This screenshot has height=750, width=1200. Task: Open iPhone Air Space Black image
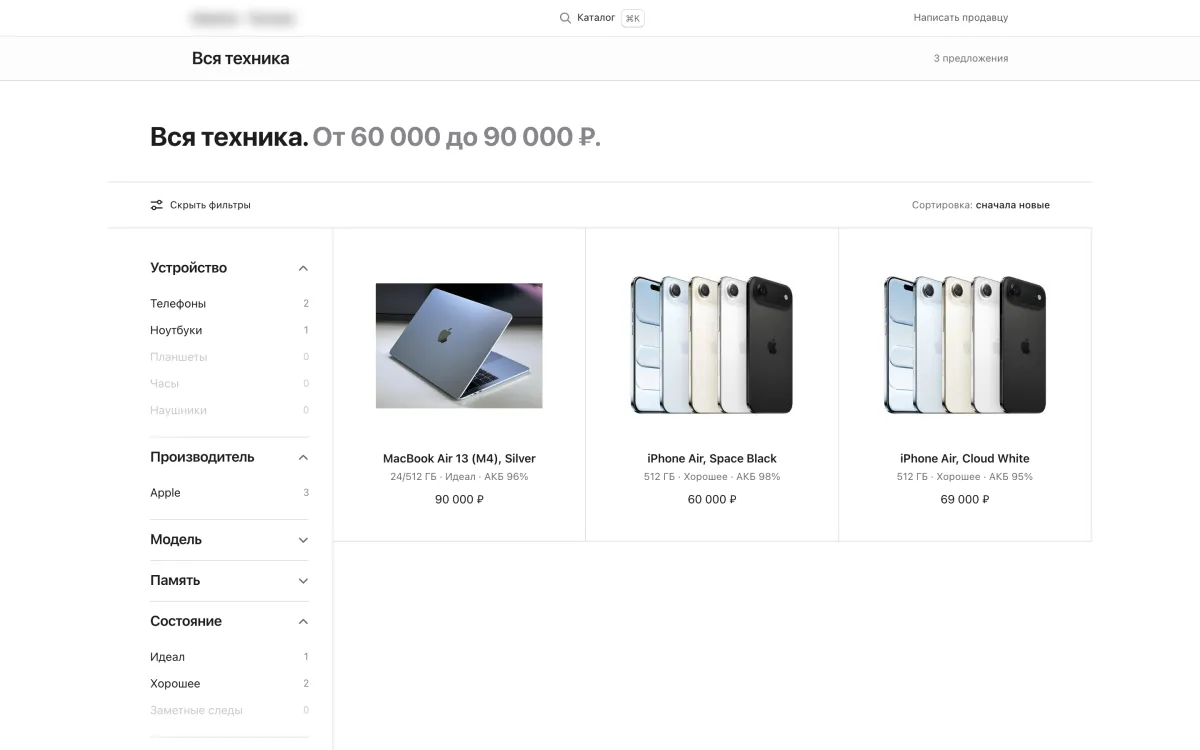coord(712,345)
